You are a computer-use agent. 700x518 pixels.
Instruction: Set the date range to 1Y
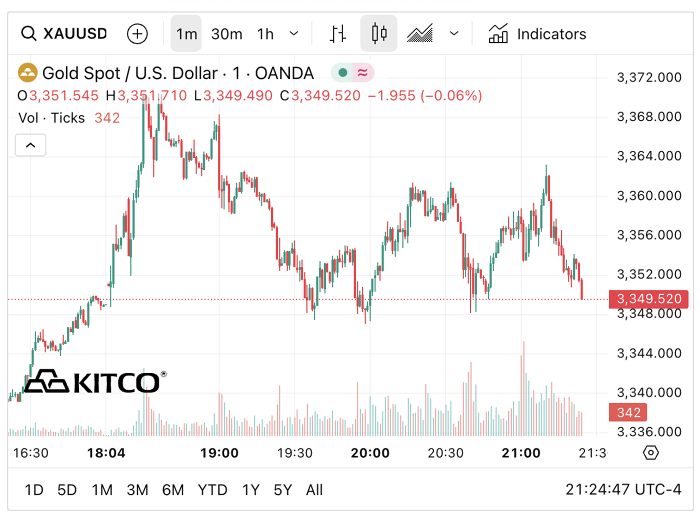pos(251,490)
